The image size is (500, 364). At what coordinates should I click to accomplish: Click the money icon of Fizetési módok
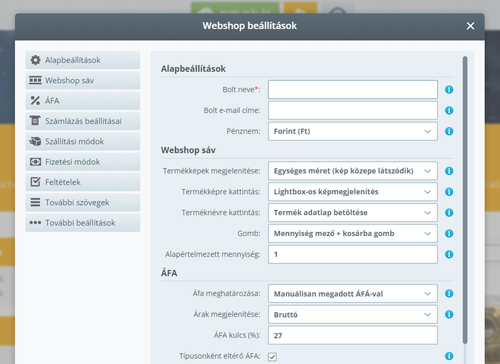pyautogui.click(x=35, y=162)
